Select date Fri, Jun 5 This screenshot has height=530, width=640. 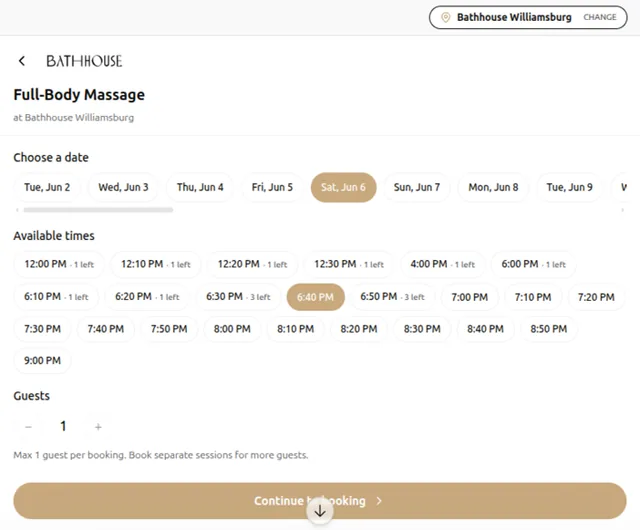click(272, 187)
